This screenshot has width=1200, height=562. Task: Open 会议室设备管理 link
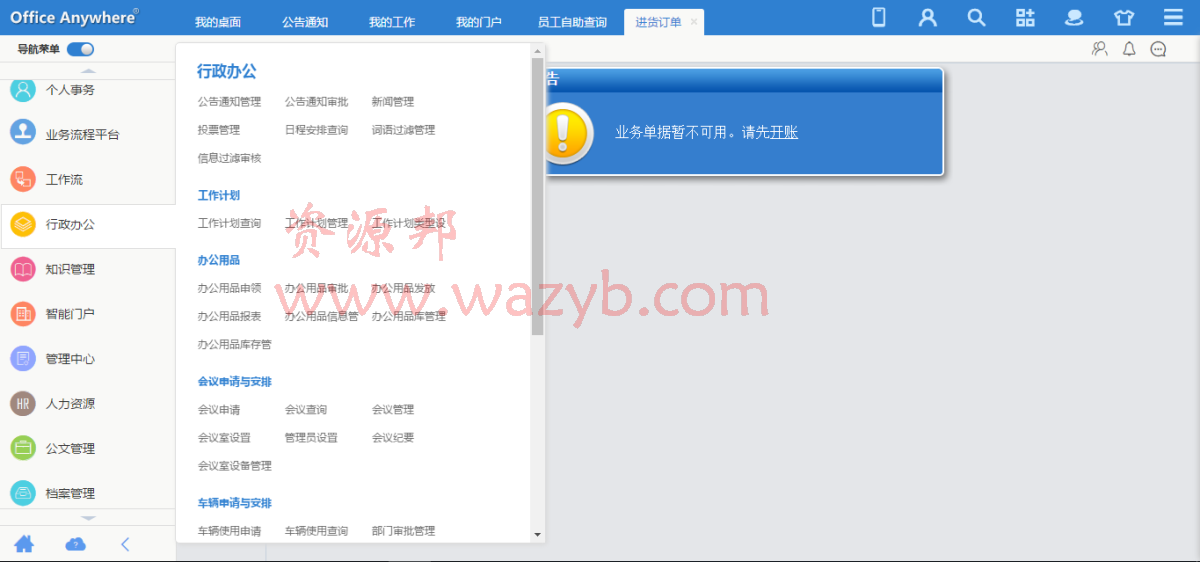[x=234, y=465]
